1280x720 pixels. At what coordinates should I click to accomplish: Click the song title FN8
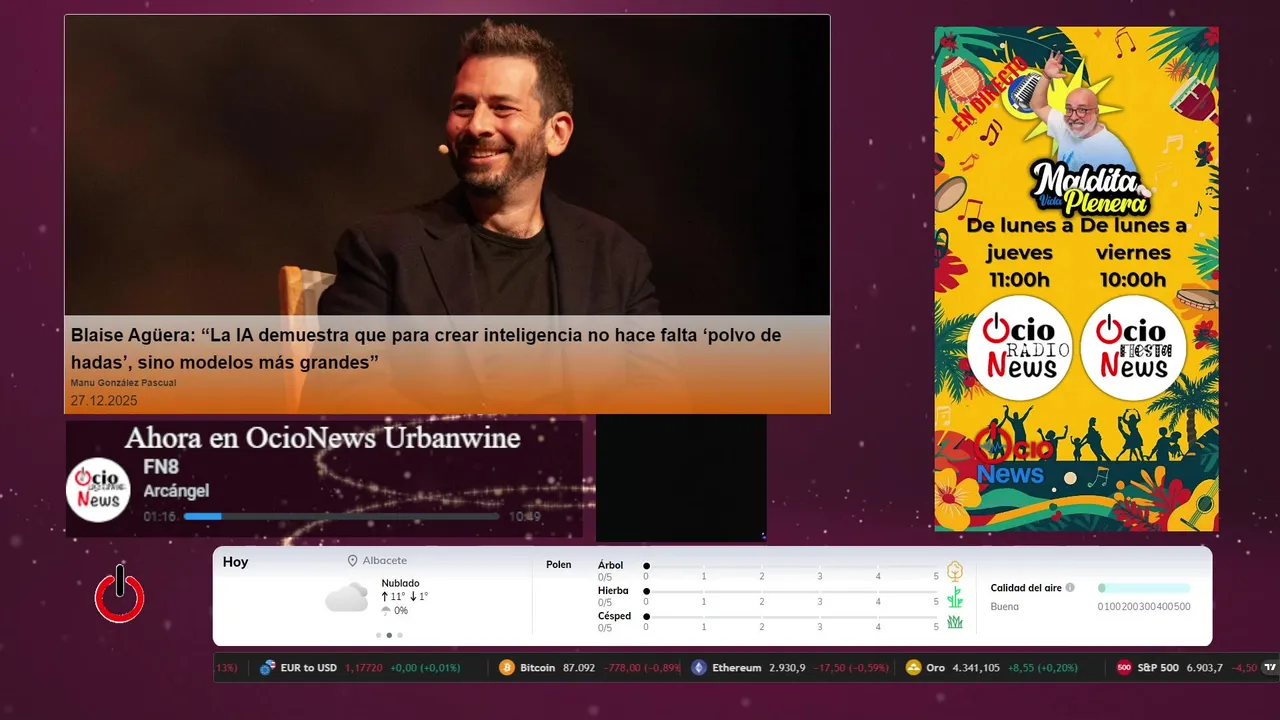click(x=161, y=467)
